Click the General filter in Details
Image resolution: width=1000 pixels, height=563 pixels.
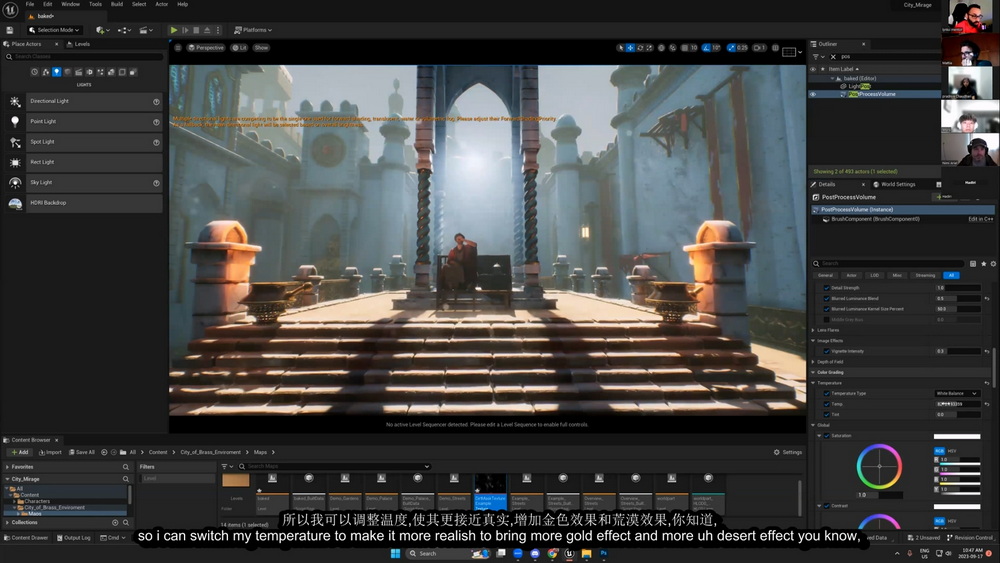click(x=825, y=275)
